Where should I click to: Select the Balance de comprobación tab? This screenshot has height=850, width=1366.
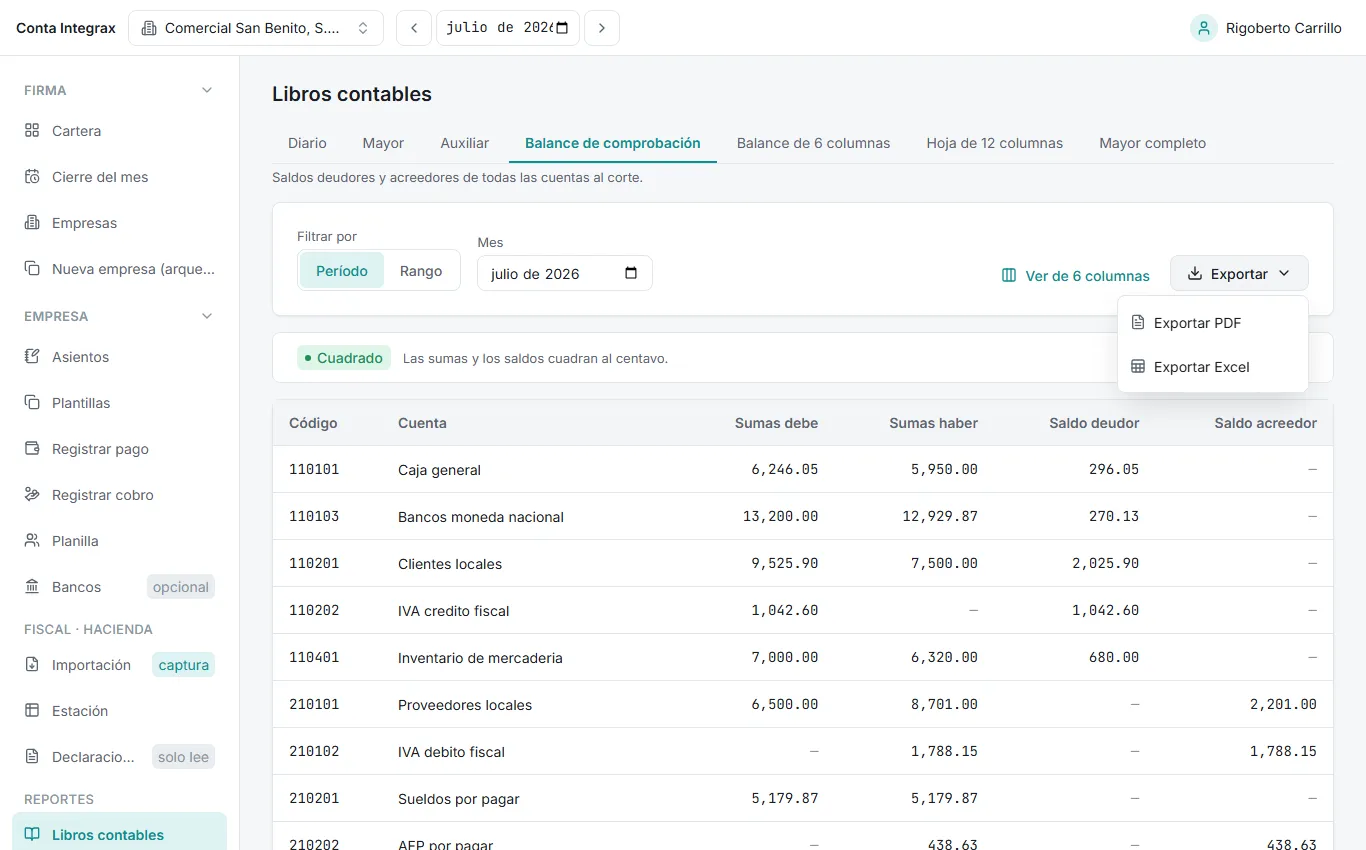pyautogui.click(x=613, y=143)
